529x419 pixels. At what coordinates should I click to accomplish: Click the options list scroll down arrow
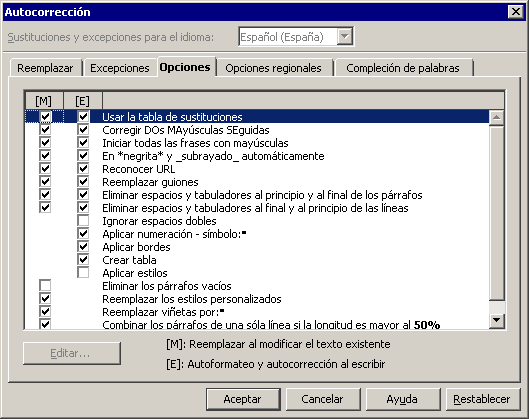[497, 320]
